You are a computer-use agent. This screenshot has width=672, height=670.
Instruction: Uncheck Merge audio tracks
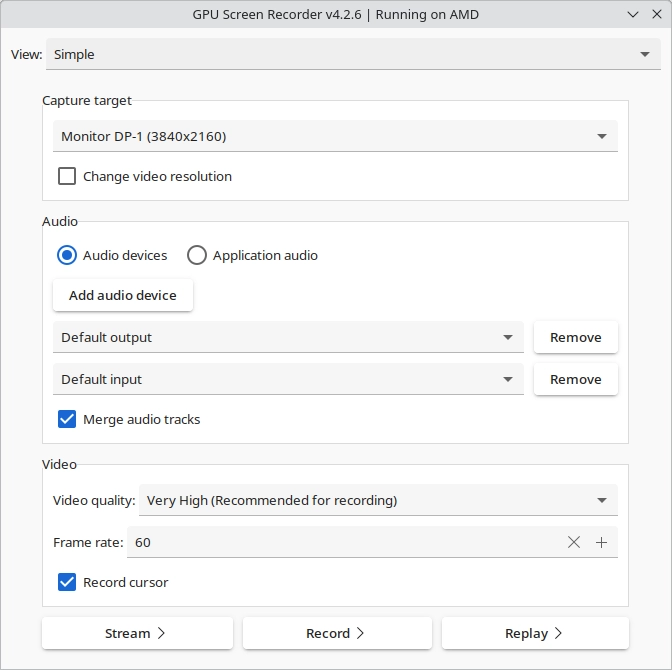pos(67,419)
